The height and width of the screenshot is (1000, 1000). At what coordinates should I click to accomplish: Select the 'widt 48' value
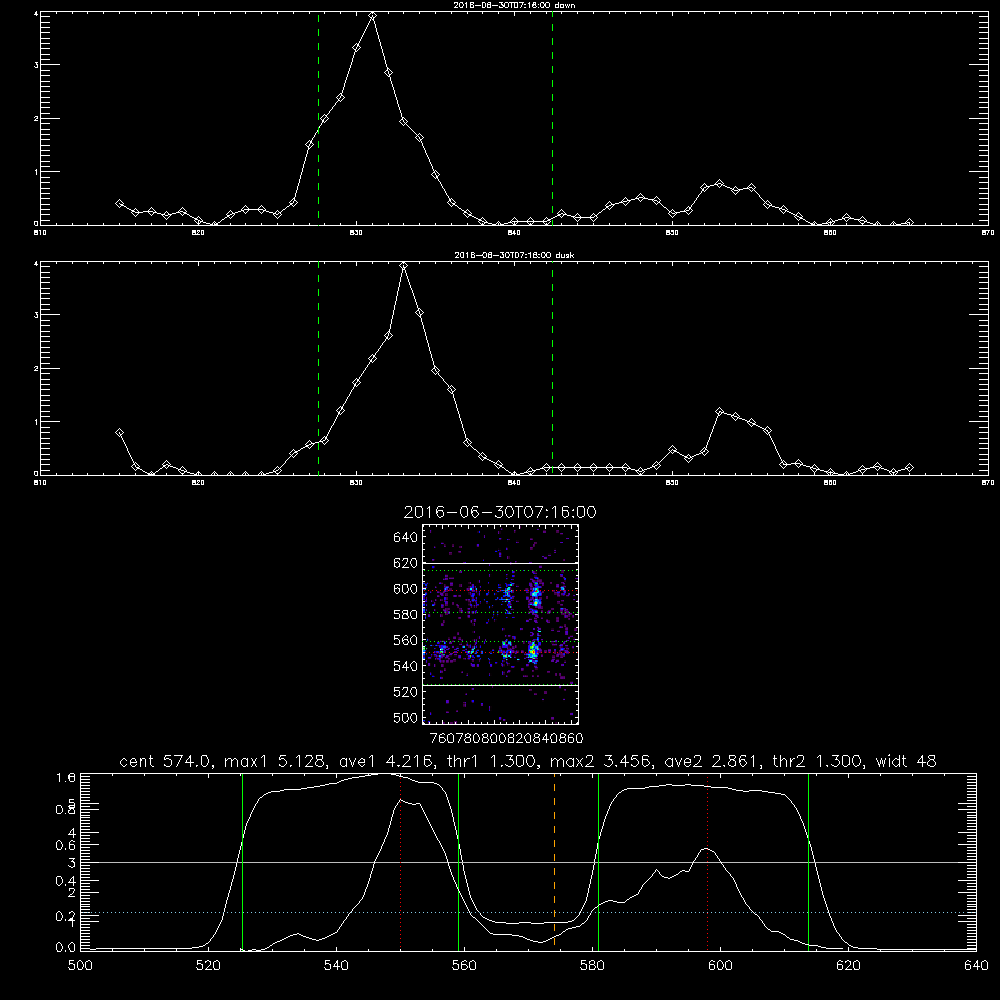coord(906,761)
